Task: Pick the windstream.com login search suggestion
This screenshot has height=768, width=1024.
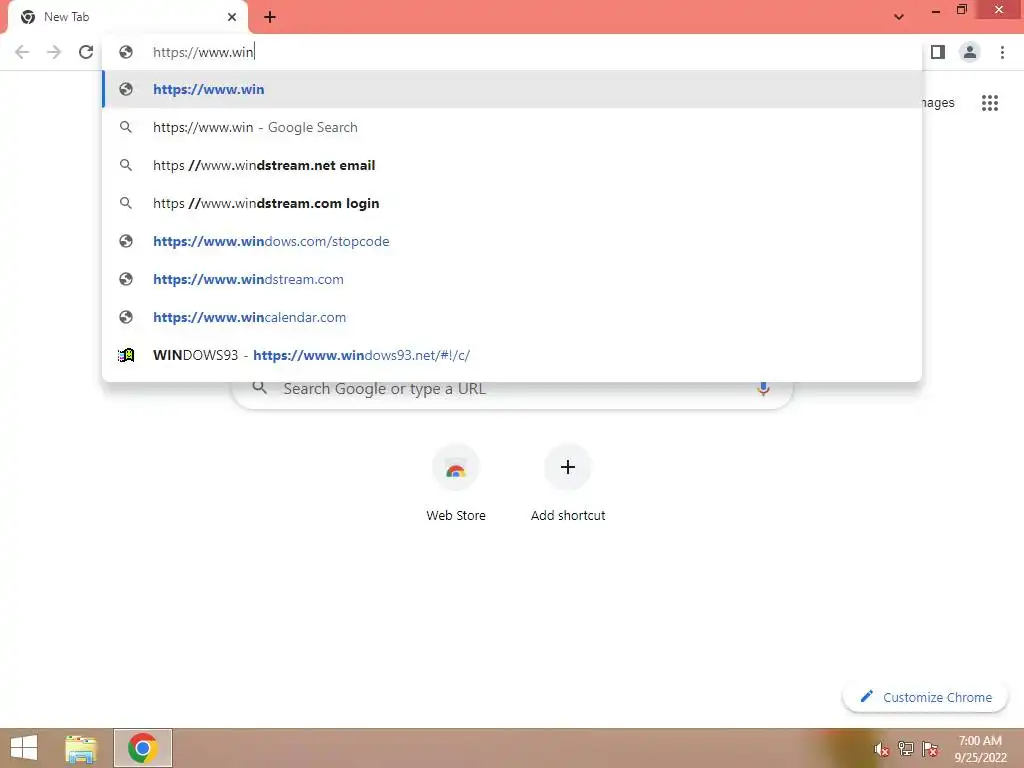Action: [x=513, y=203]
